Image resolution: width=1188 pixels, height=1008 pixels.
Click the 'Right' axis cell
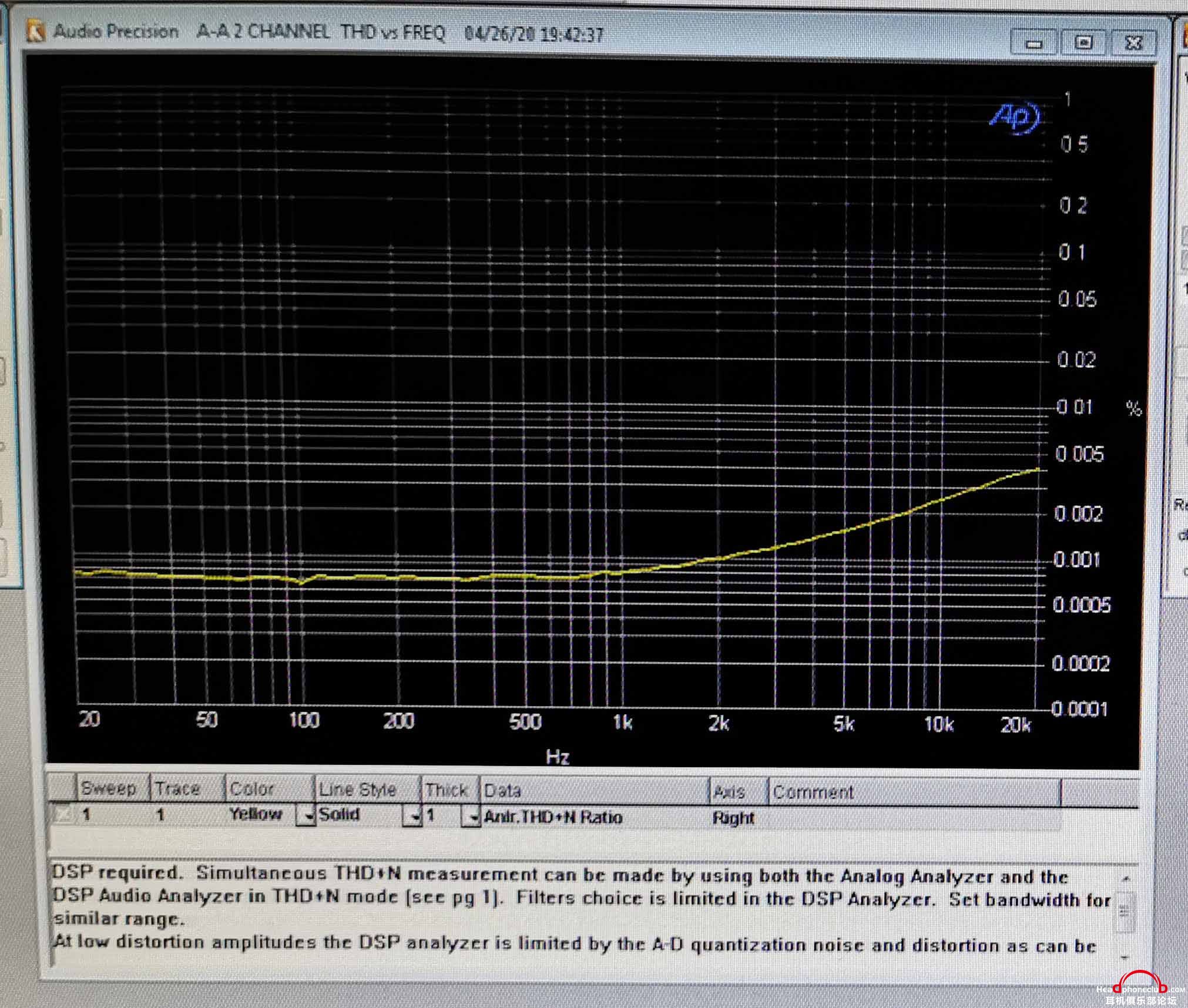tap(733, 818)
